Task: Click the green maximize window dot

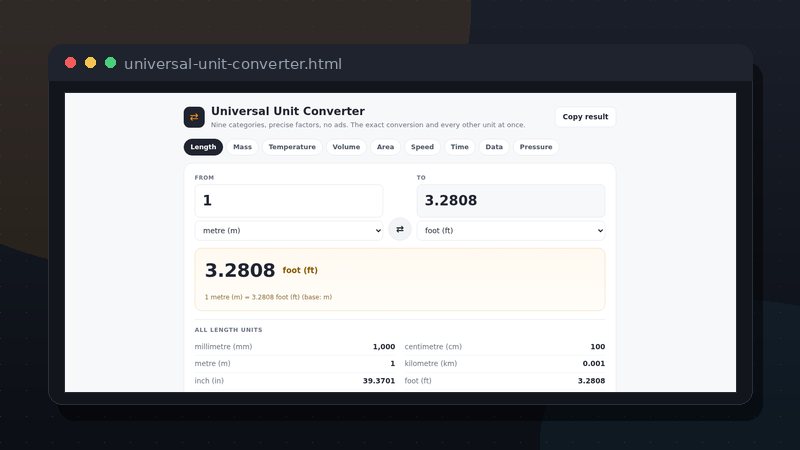Action: [110, 63]
